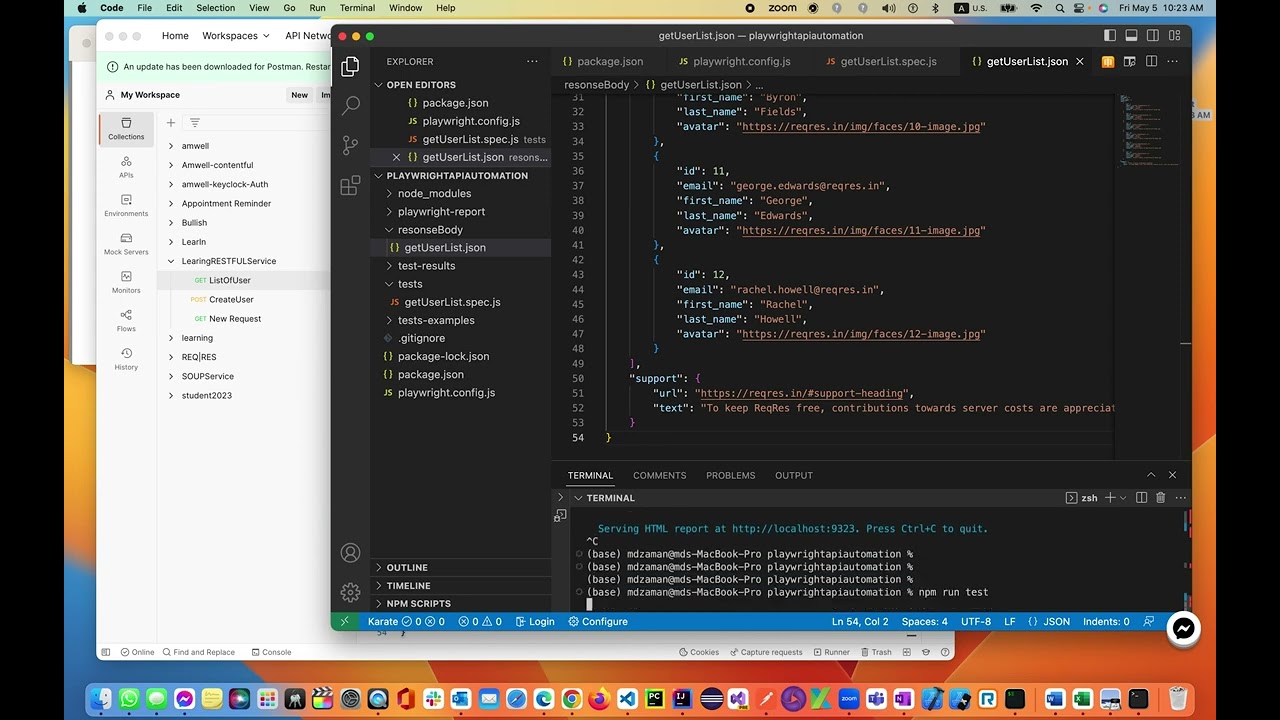The width and height of the screenshot is (1280, 720).
Task: Click the orange extension icon in editor toolbar
Action: (1108, 61)
